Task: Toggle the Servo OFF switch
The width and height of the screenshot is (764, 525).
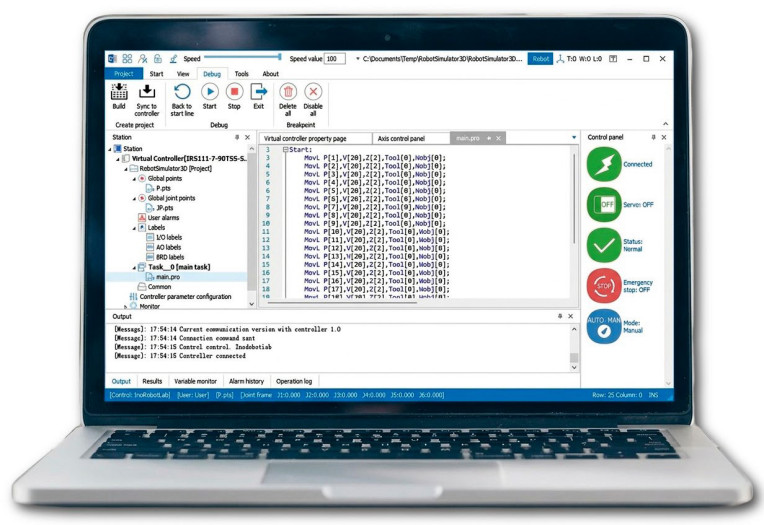Action: 604,205
